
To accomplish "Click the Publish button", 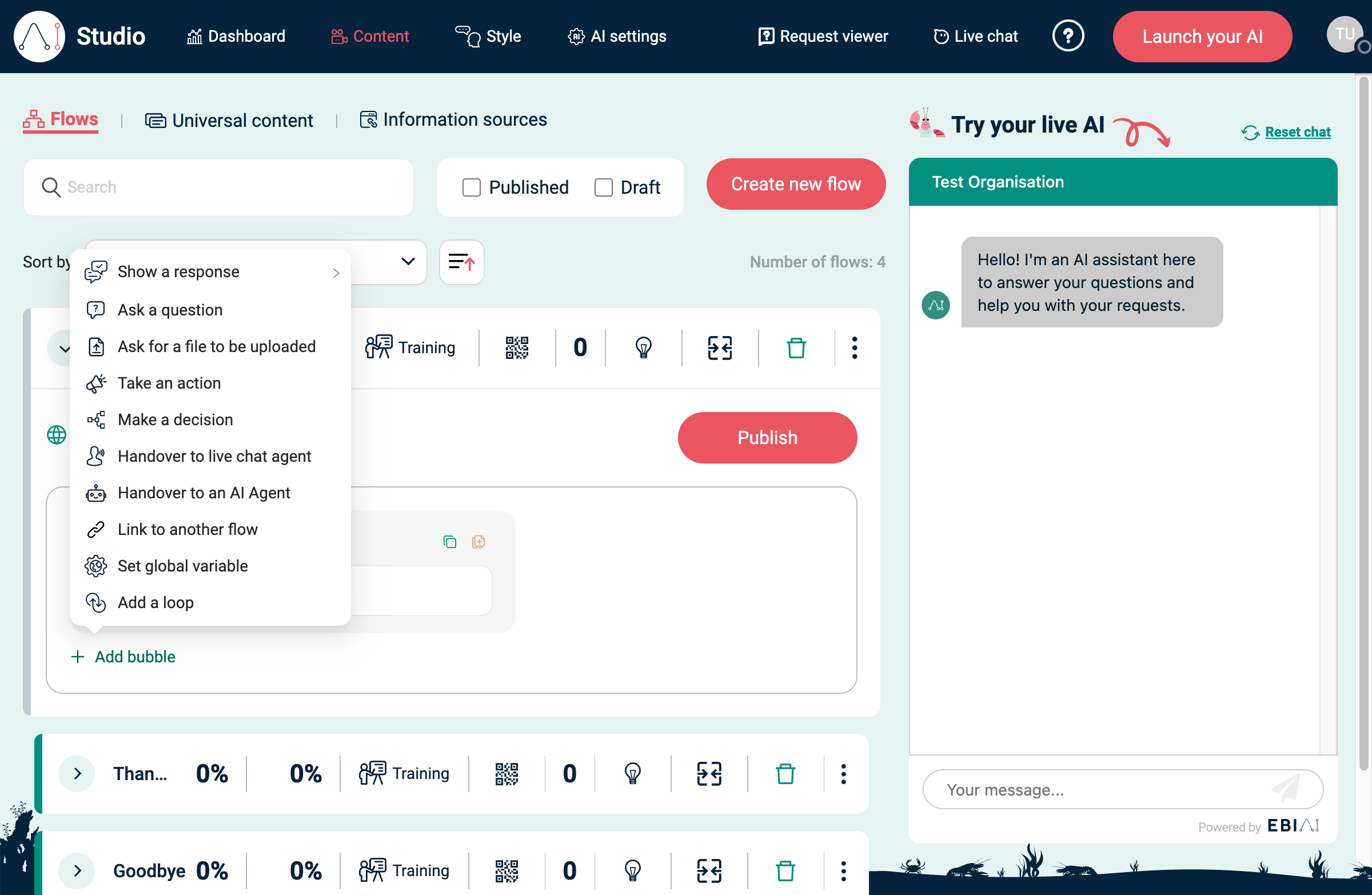I will pos(767,437).
